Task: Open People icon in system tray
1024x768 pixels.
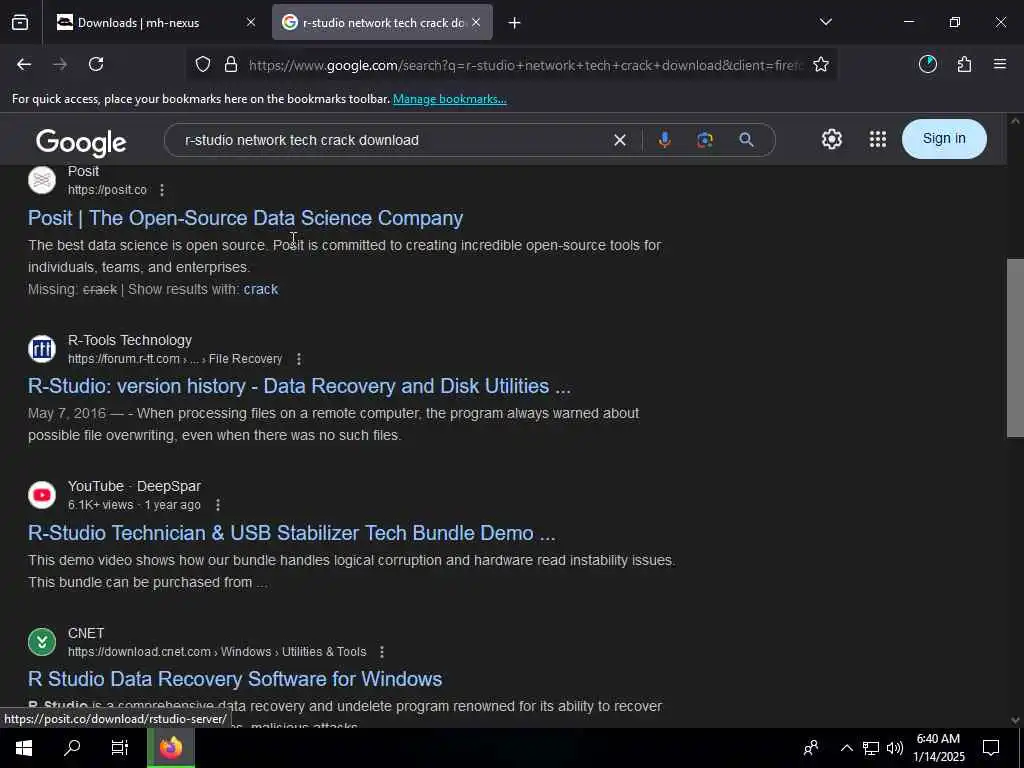Action: 811,748
